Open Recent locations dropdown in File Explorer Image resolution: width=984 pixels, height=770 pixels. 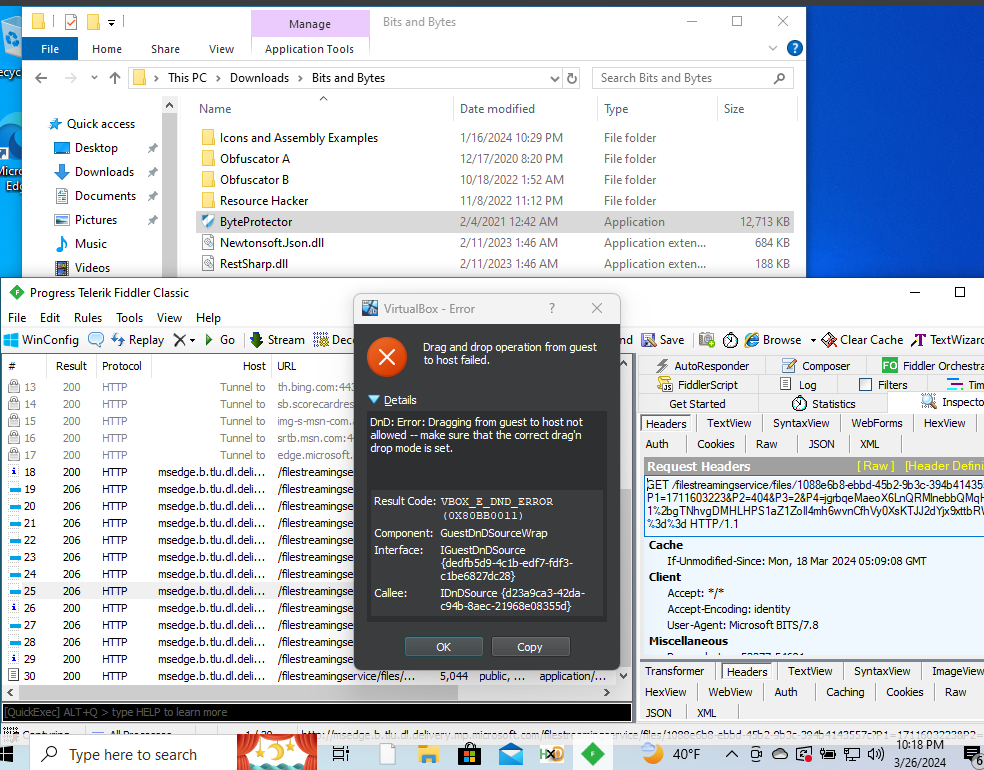coord(94,78)
